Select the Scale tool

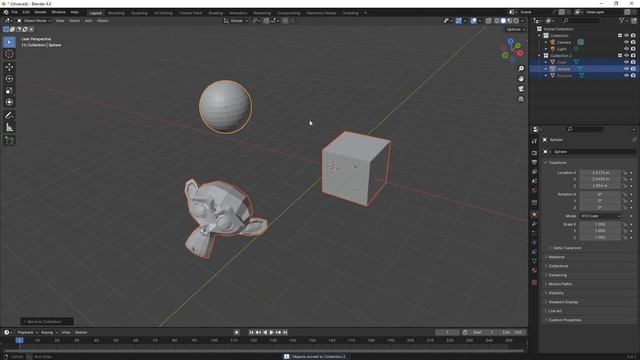tap(9, 91)
